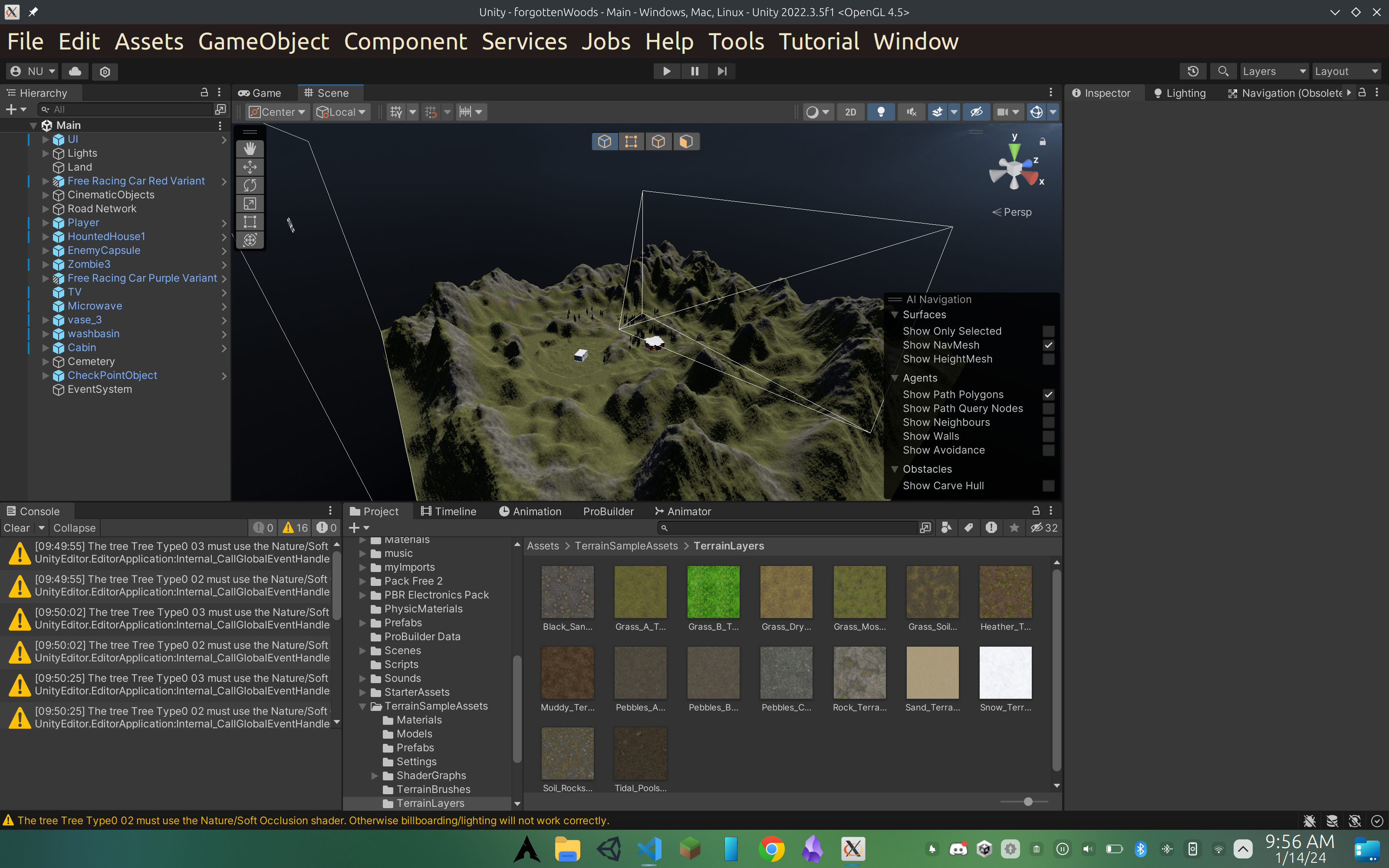This screenshot has width=1389, height=868.
Task: Expand the Scenes folder in Project
Action: [x=363, y=651]
